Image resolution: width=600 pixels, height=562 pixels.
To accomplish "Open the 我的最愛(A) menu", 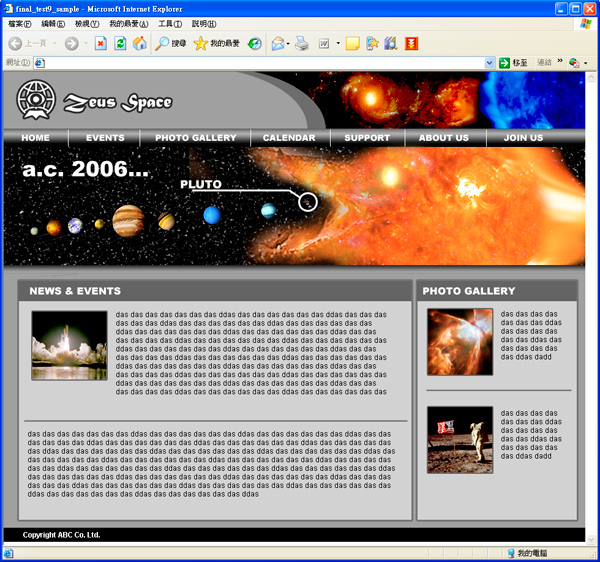I will click(128, 24).
